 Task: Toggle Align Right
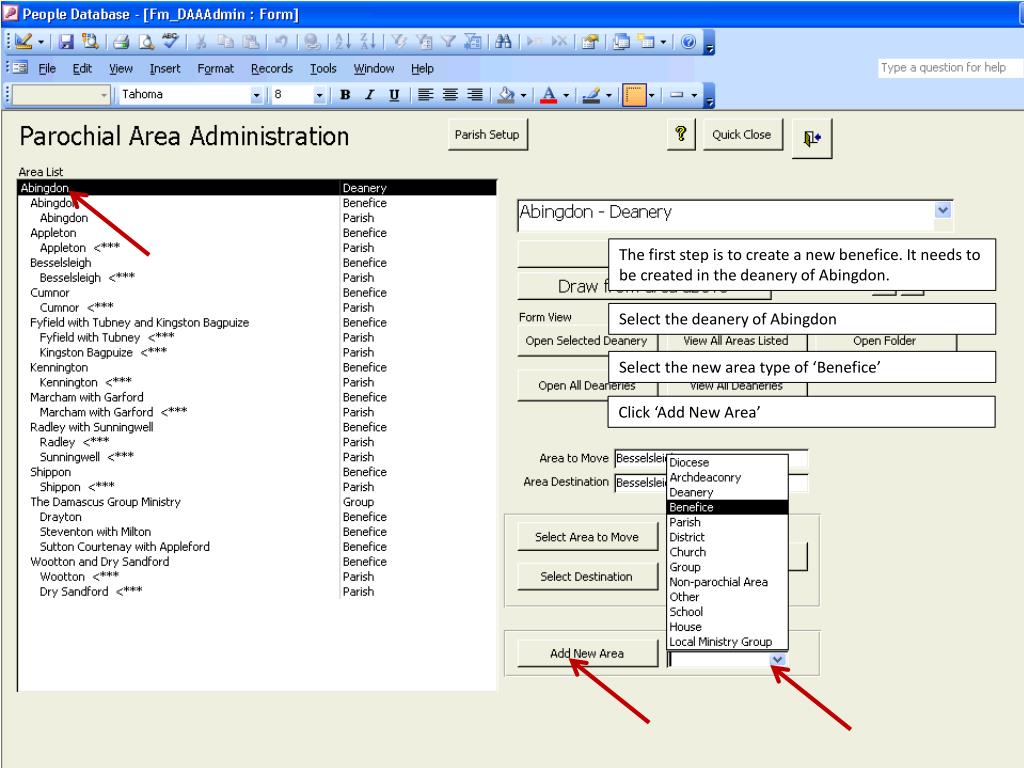click(x=475, y=95)
